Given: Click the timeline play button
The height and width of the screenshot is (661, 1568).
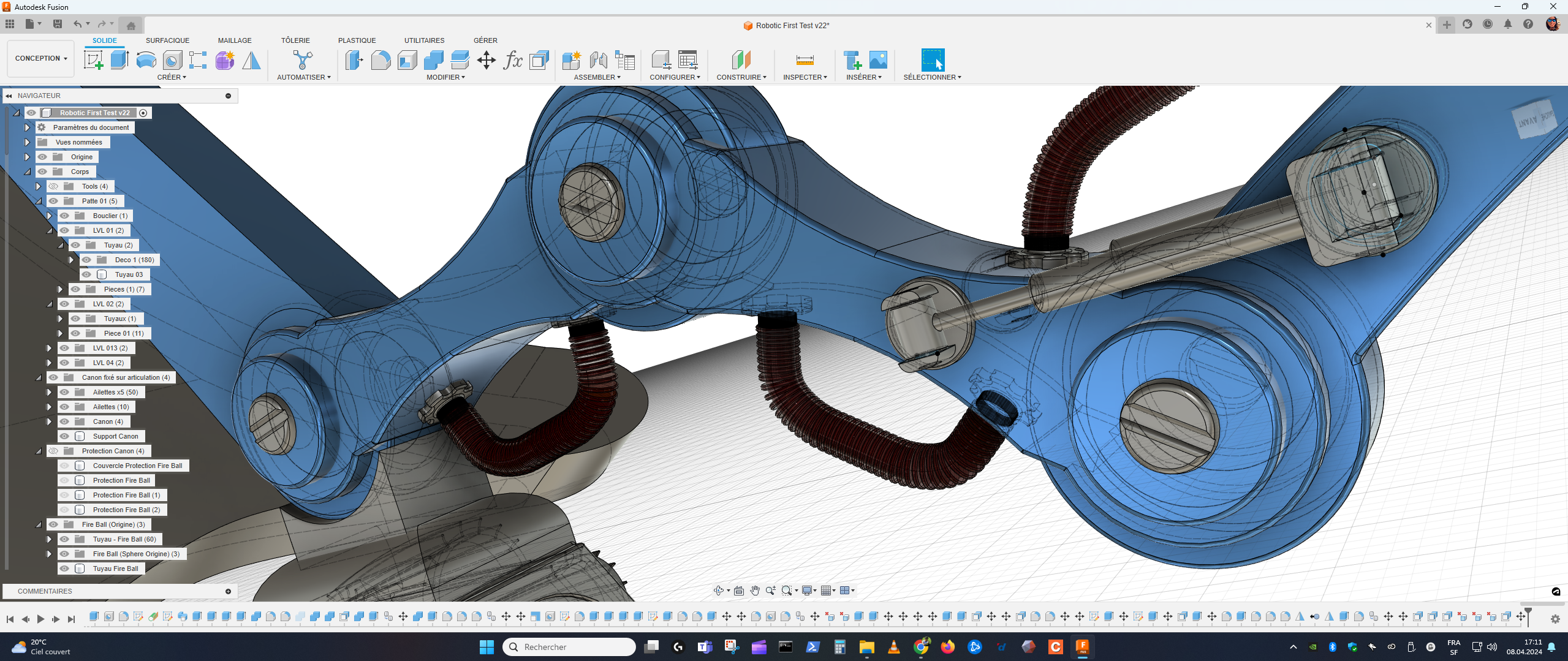Looking at the screenshot, I should click(40, 619).
